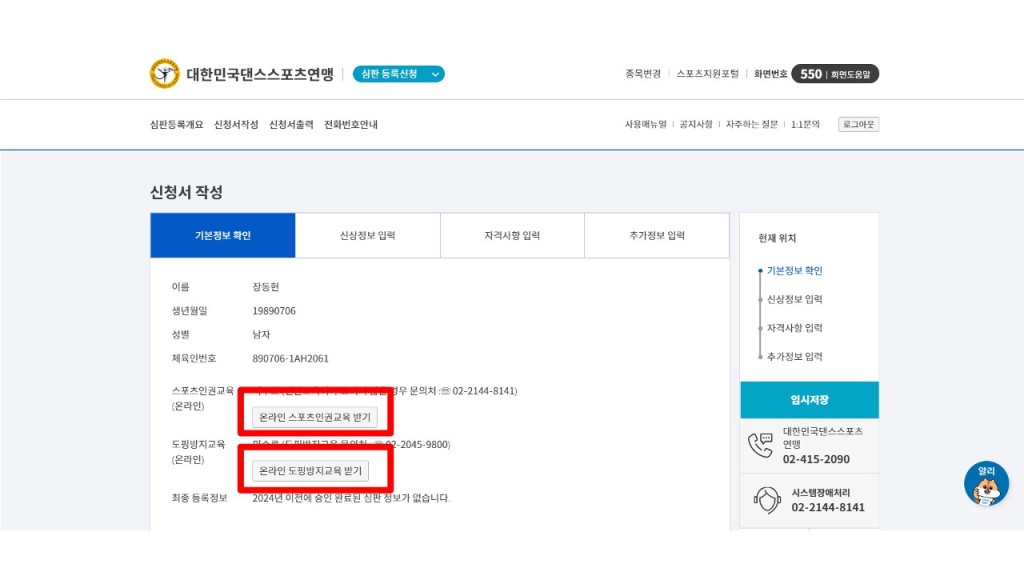Open the 전화번호안내 menu item

click(351, 125)
